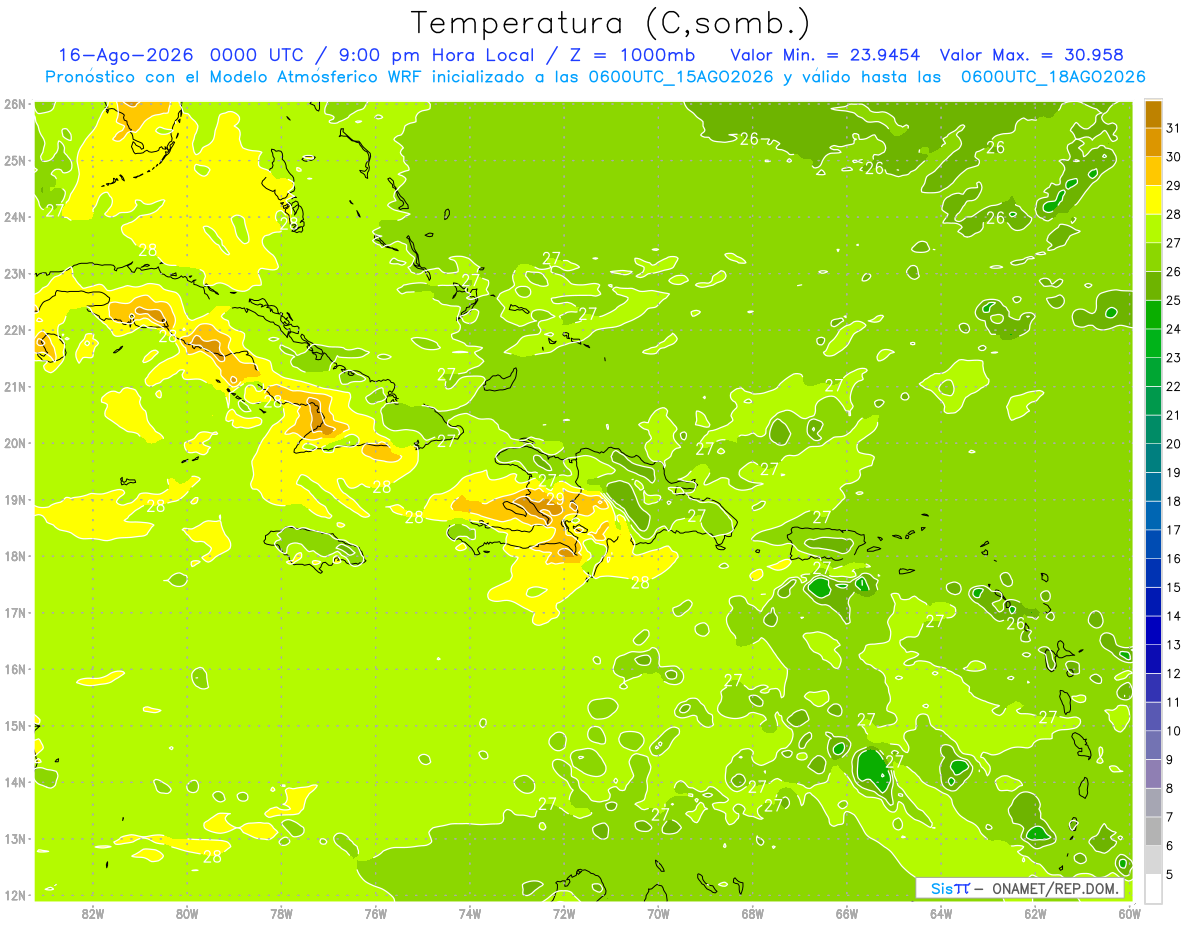Select the olive-green swatch between 25 and 26
Image resolution: width=1200 pixels, height=927 pixels.
(1153, 286)
